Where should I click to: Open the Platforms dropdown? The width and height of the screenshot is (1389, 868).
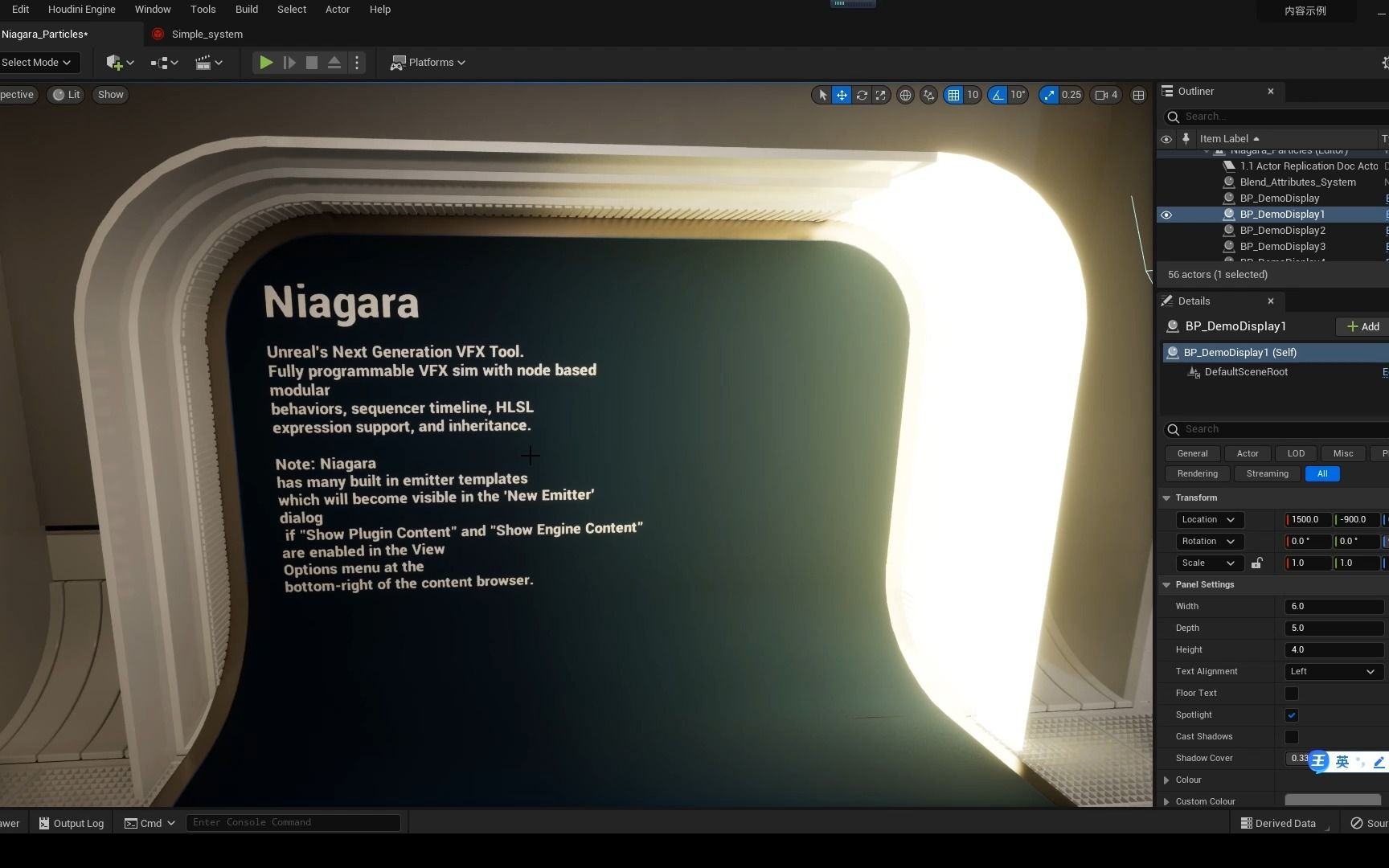428,62
